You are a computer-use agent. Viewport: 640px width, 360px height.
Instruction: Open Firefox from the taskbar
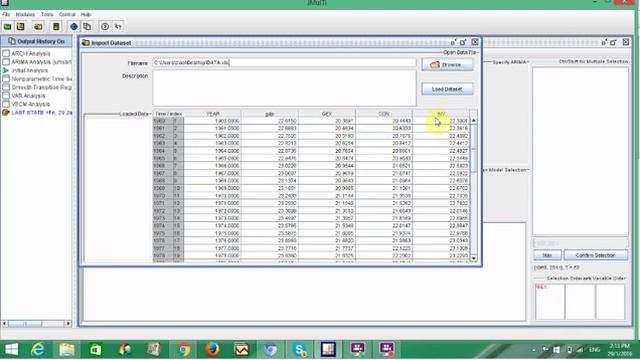point(212,349)
